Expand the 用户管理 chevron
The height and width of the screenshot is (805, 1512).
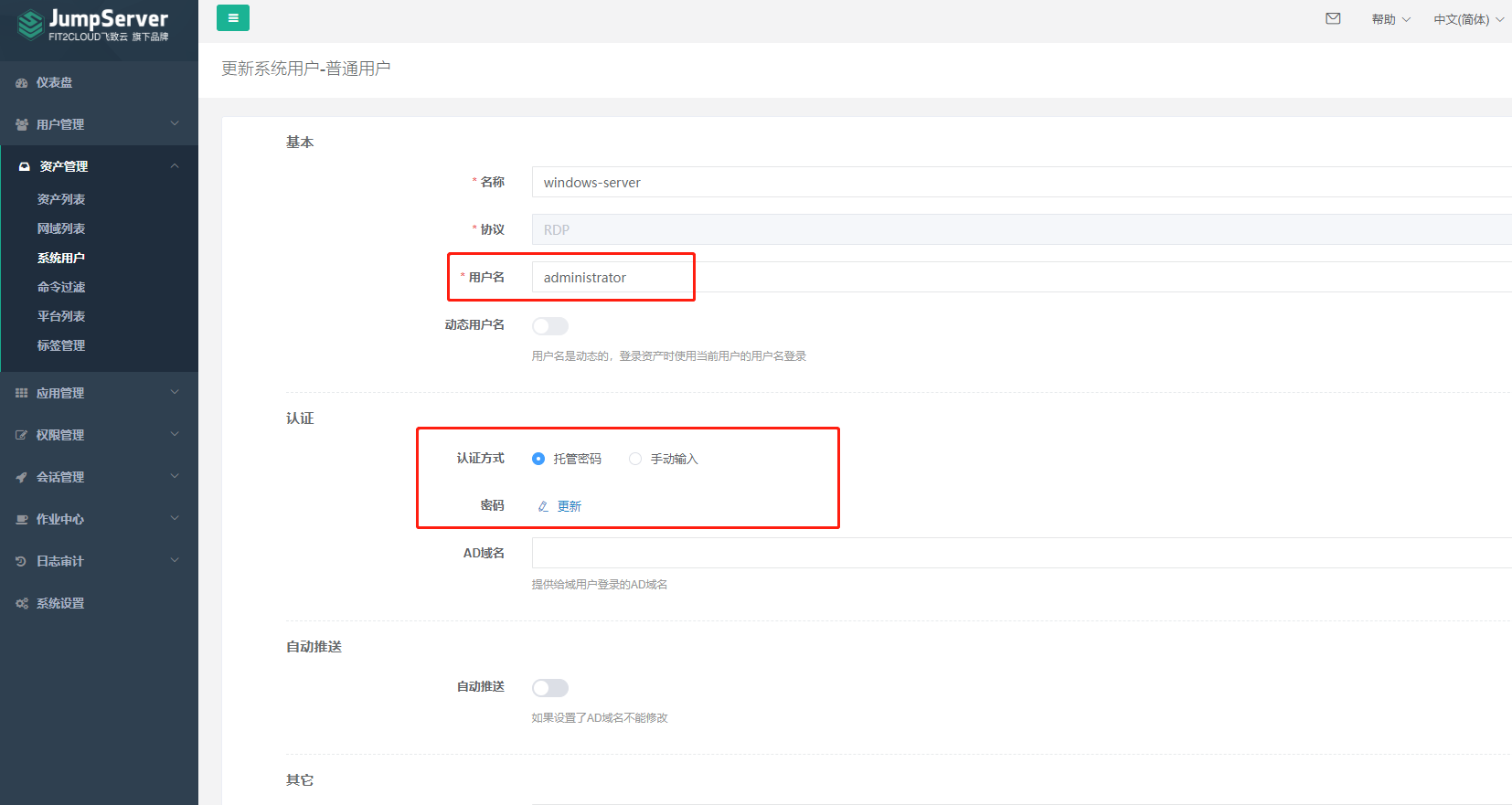point(175,123)
